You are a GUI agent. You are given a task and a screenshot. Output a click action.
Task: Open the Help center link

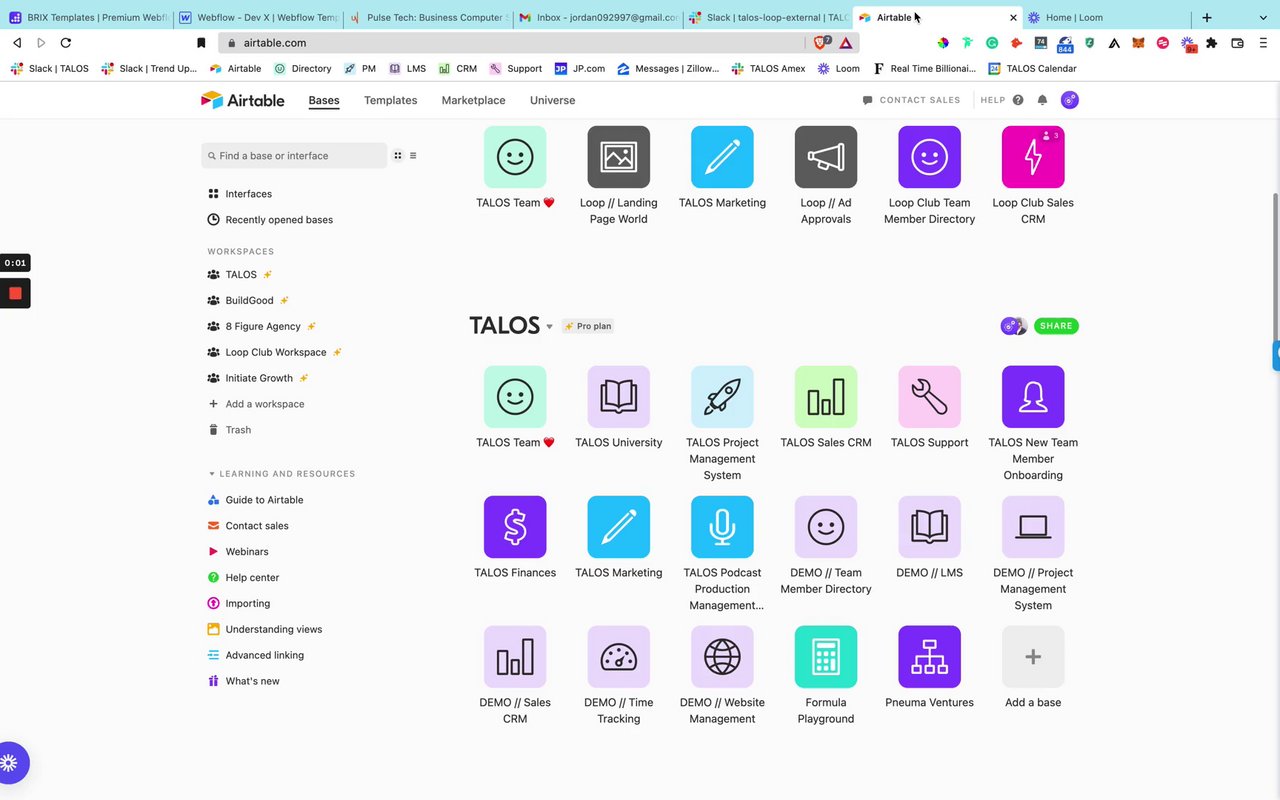[x=243, y=578]
